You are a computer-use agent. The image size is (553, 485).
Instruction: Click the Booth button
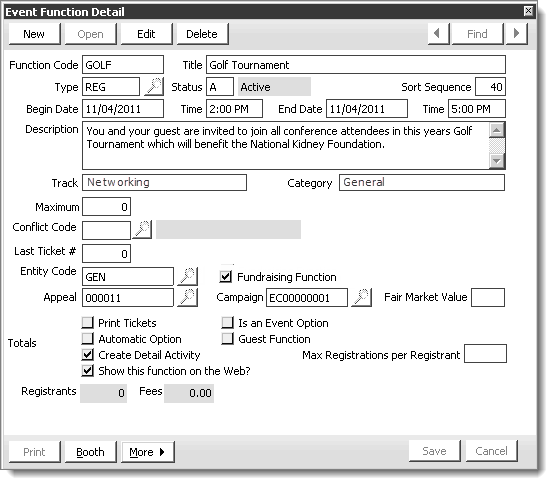tap(91, 452)
